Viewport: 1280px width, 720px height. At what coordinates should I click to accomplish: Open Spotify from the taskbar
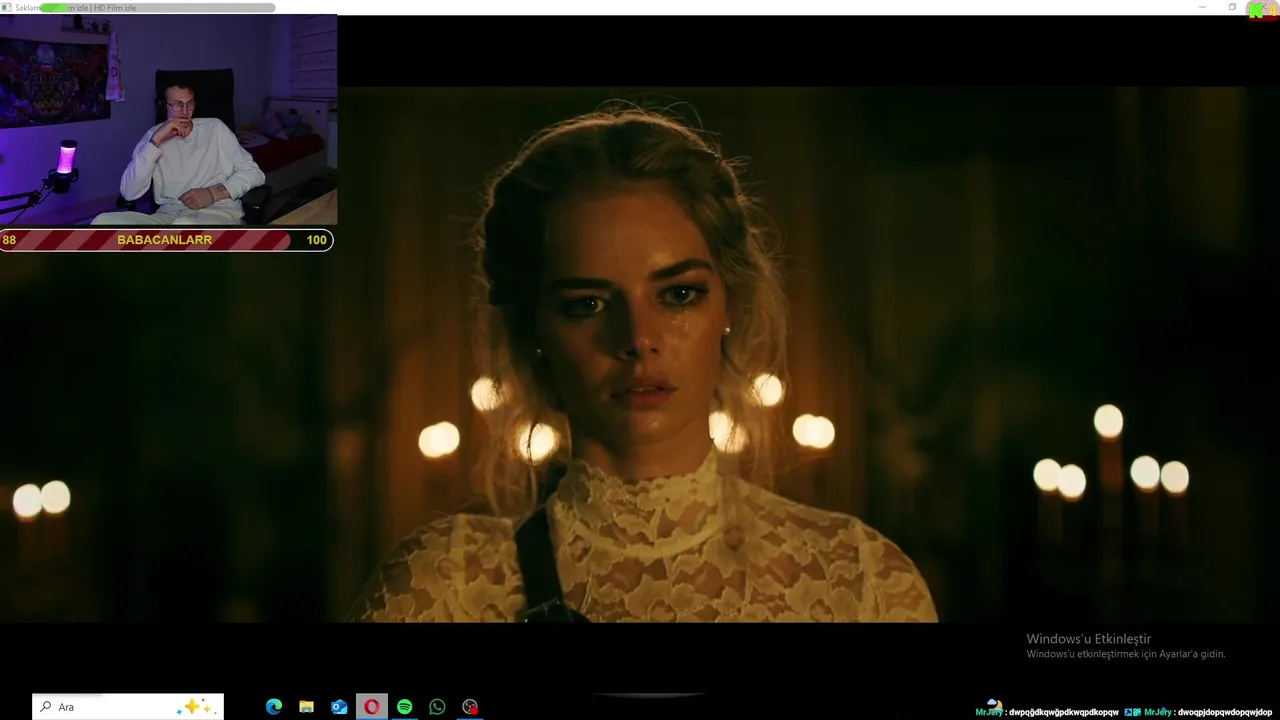405,707
